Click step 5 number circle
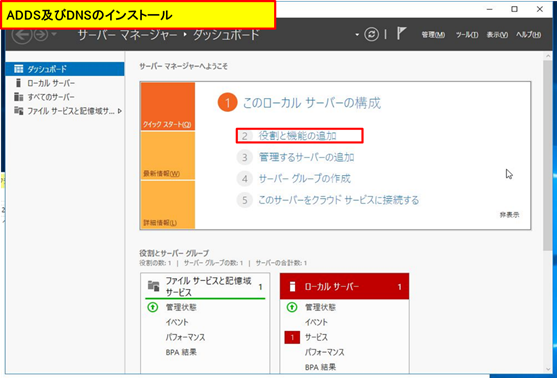The height and width of the screenshot is (378, 557). [244, 200]
